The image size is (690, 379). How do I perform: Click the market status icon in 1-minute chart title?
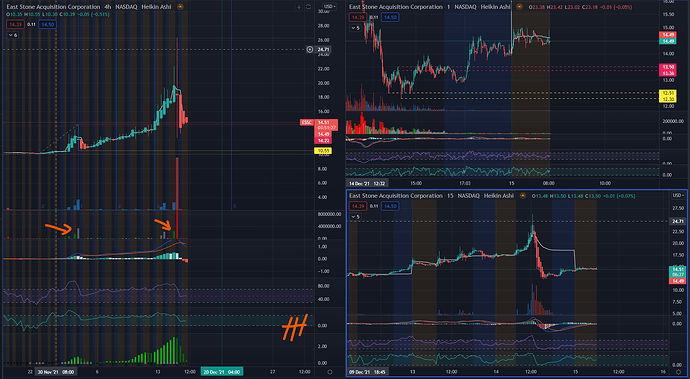tap(519, 7)
